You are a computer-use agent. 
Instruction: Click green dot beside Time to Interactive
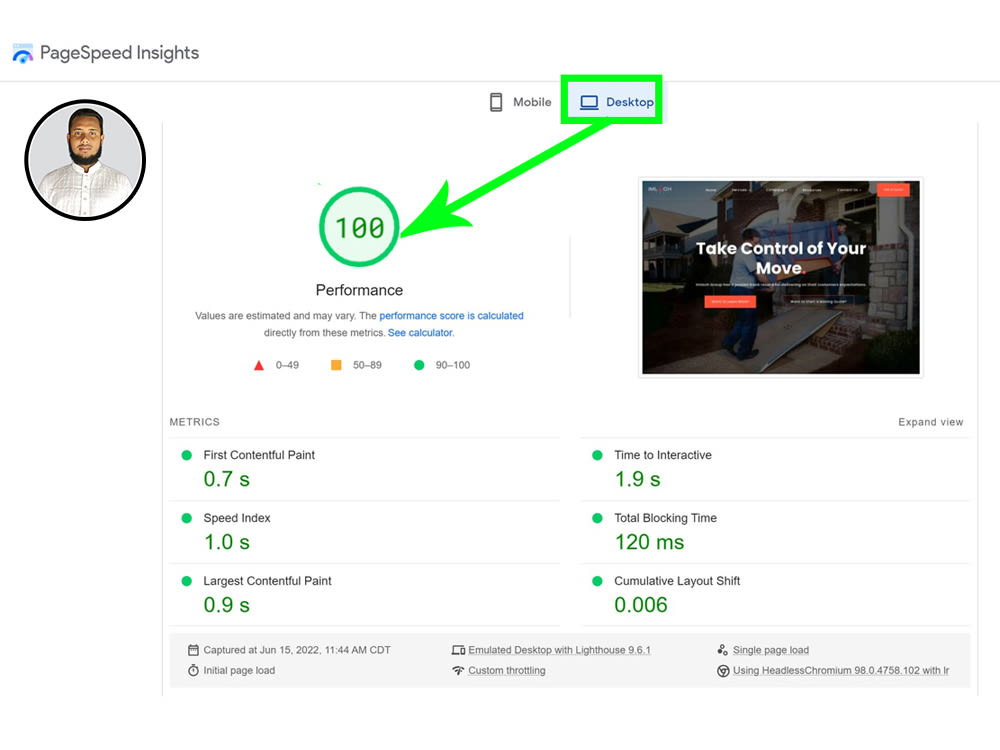pyautogui.click(x=598, y=455)
